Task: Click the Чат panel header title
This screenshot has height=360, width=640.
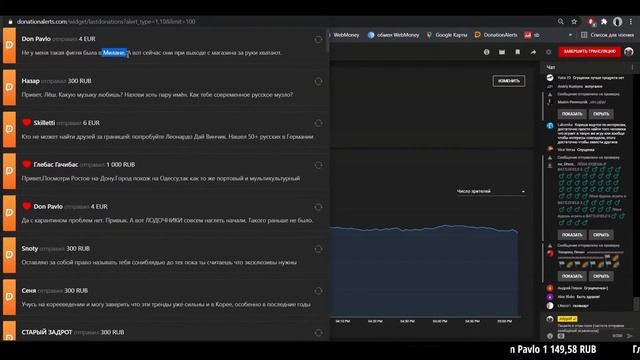Action: (551, 67)
